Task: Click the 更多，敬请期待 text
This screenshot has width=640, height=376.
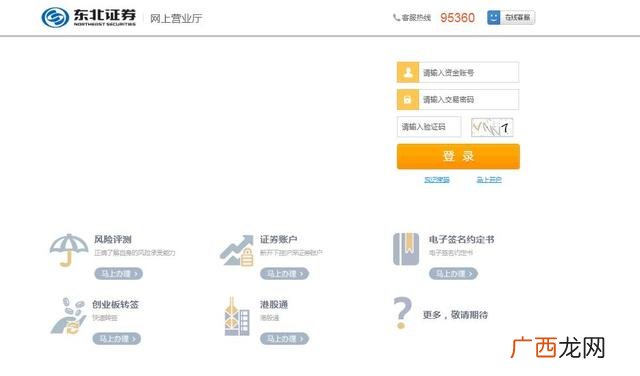Action: tap(456, 315)
